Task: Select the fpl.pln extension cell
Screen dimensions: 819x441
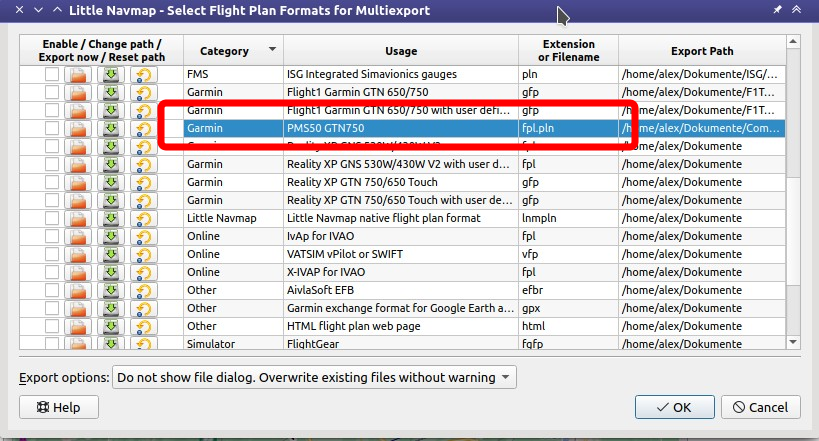Action: [x=568, y=129]
